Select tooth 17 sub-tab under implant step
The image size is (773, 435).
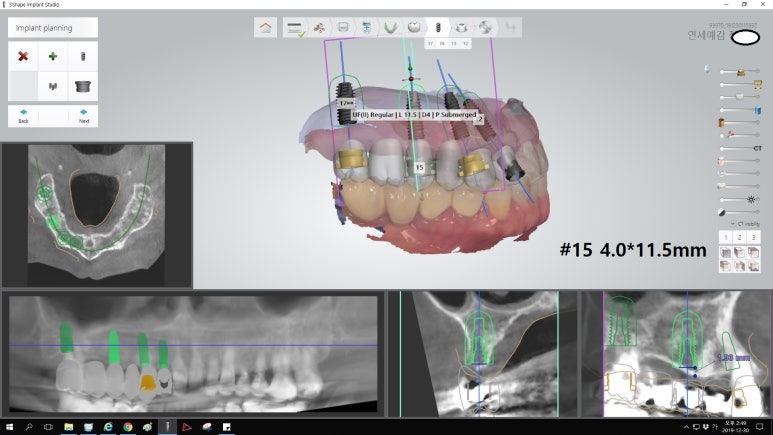pos(430,44)
